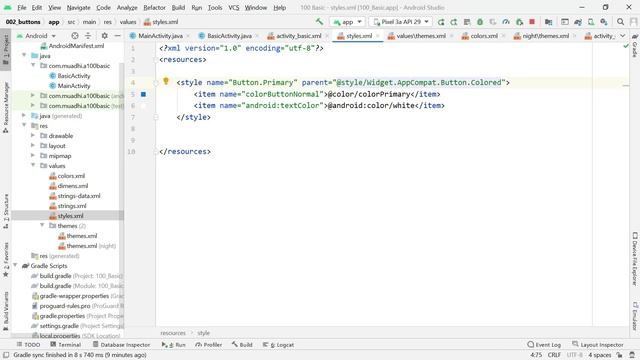Click the 'values' breadcrumb in navigation bar

(x=128, y=22)
